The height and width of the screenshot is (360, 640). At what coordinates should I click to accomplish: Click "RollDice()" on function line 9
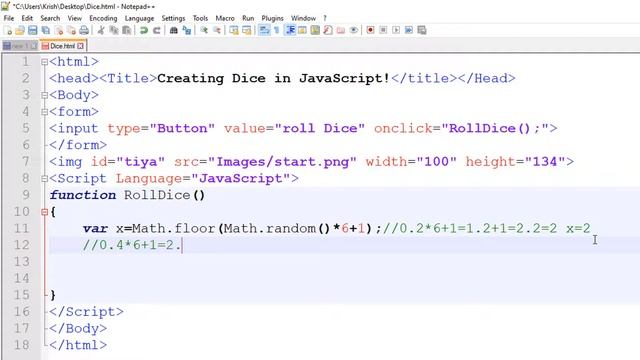tap(164, 195)
